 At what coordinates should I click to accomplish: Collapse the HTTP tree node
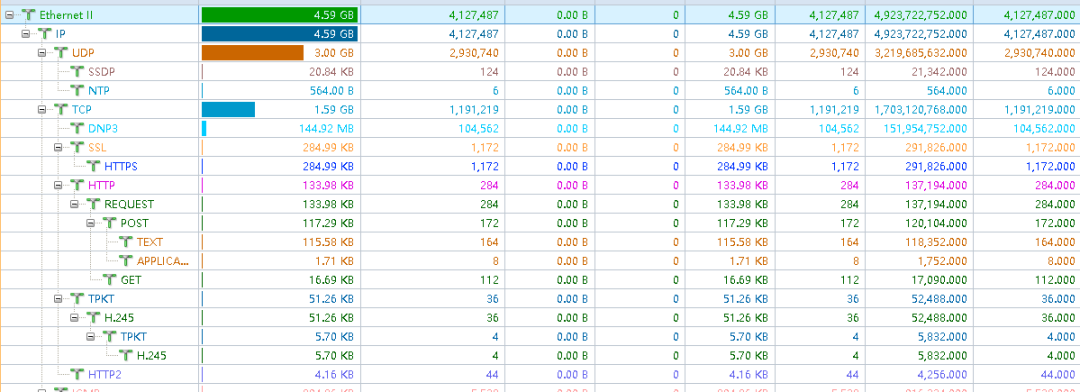[59, 185]
